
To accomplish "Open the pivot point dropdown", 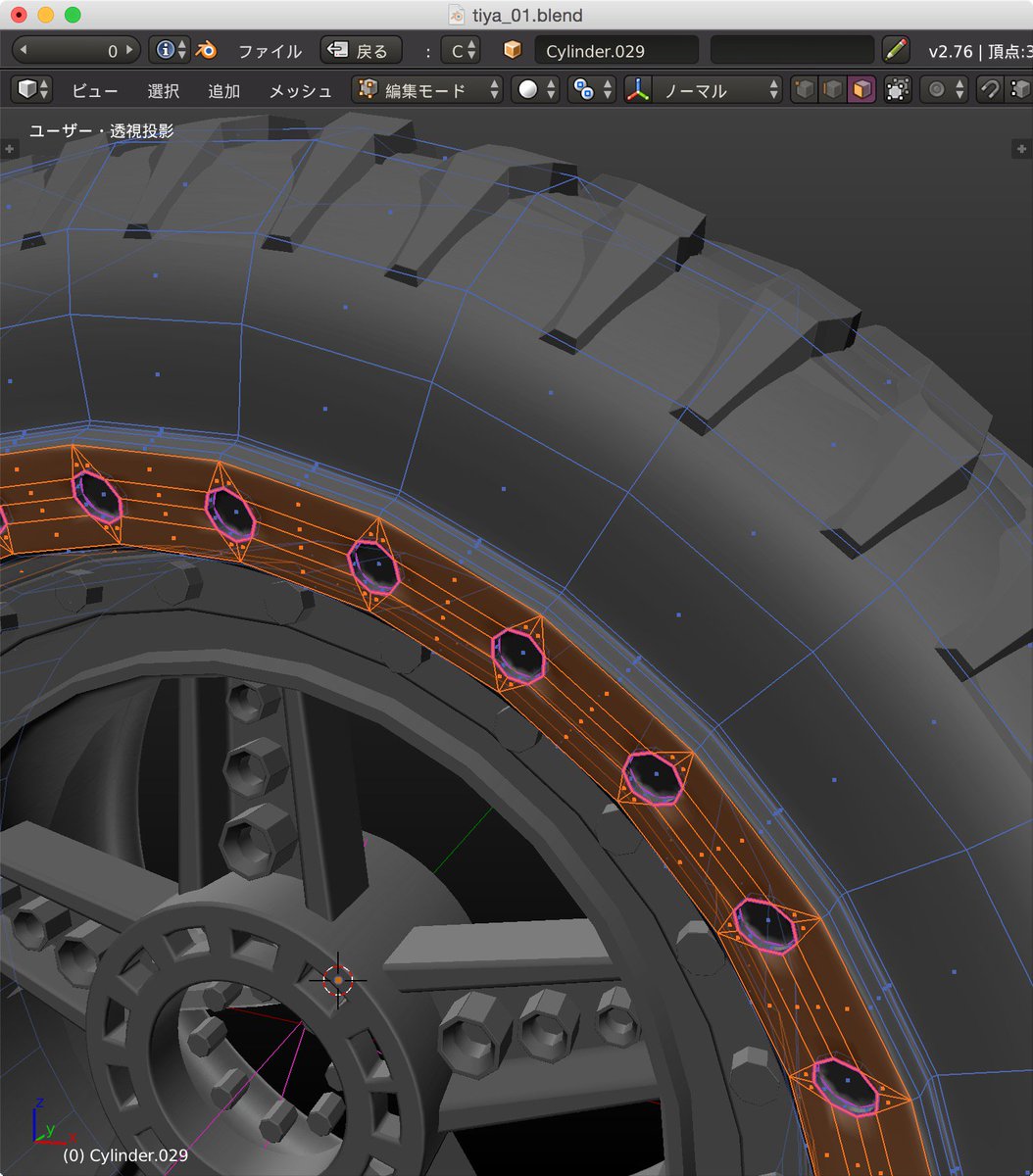I will [x=592, y=90].
